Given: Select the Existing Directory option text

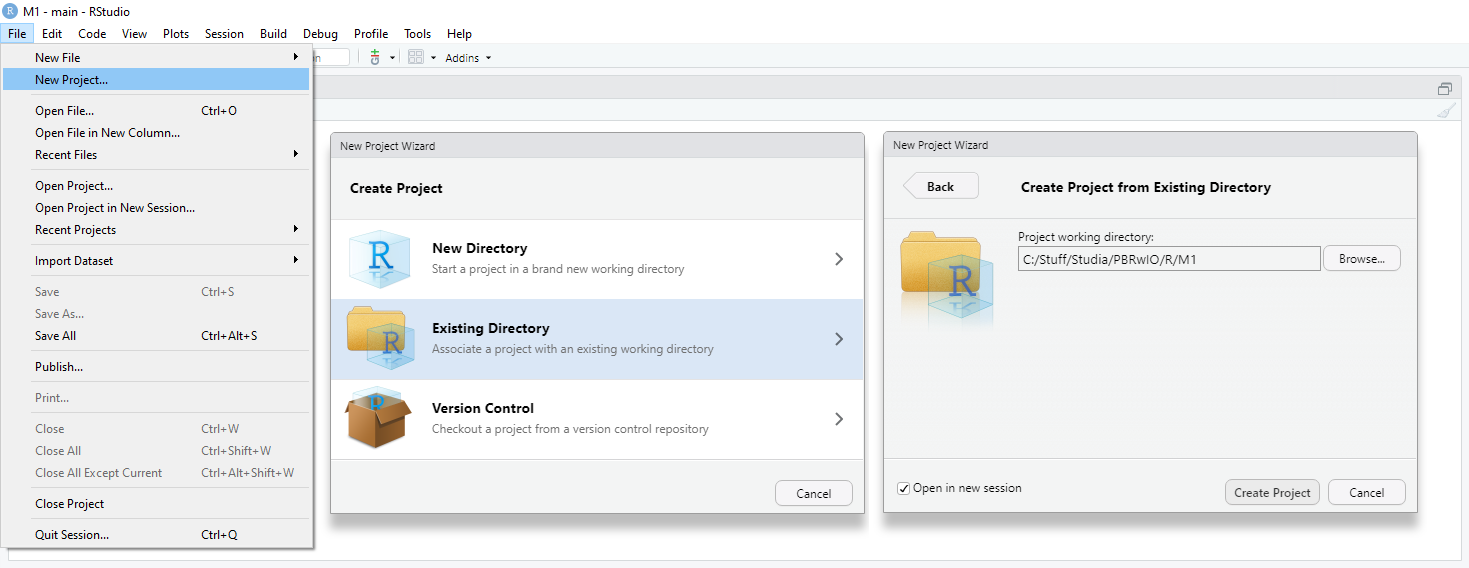Looking at the screenshot, I should 490,328.
